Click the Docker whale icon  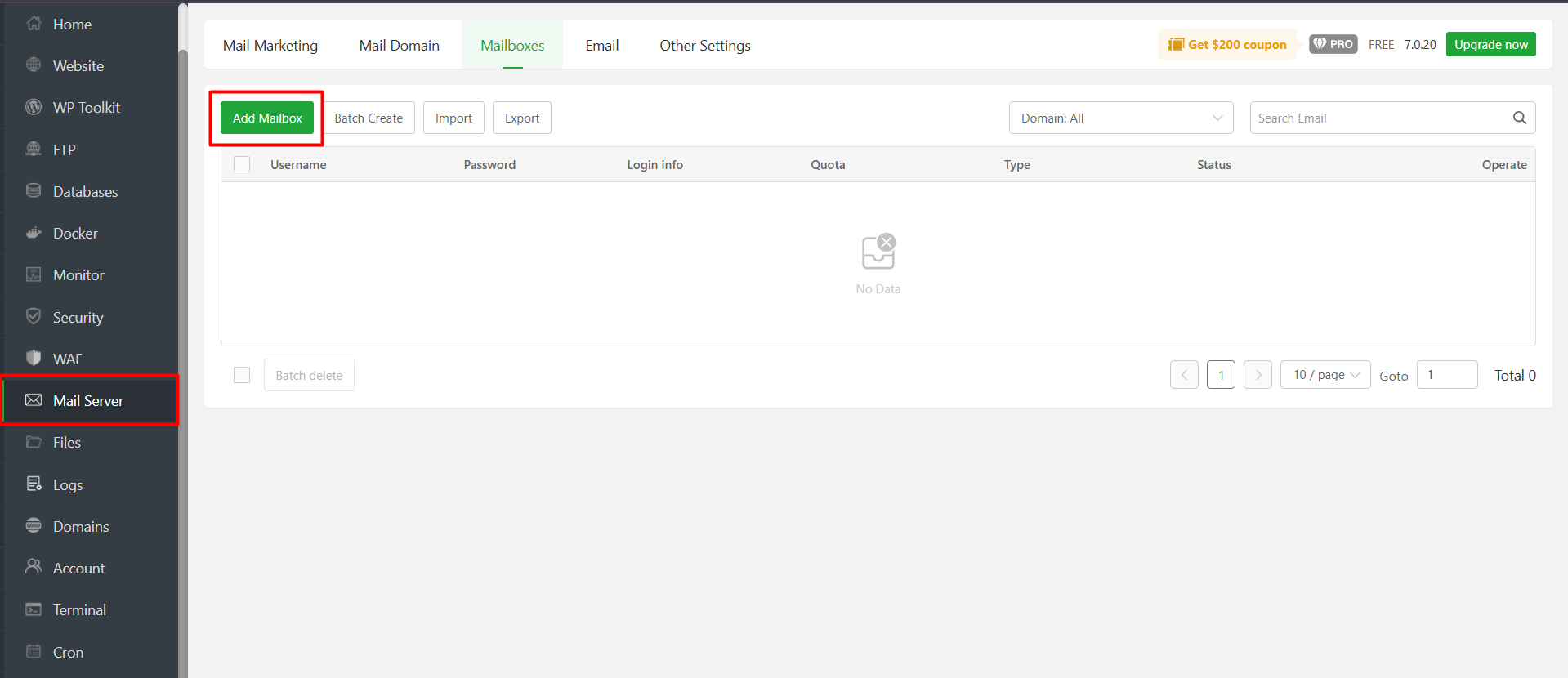(34, 233)
